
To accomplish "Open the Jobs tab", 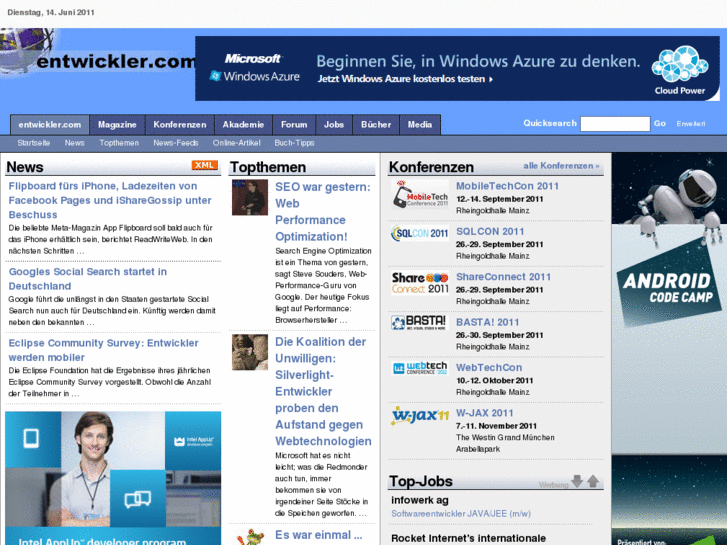I will 334,125.
